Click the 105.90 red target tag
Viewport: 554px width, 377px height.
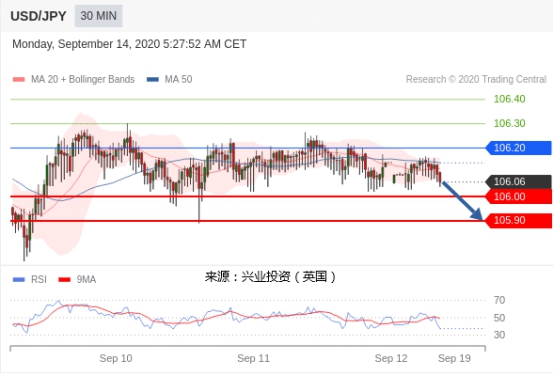pyautogui.click(x=519, y=220)
